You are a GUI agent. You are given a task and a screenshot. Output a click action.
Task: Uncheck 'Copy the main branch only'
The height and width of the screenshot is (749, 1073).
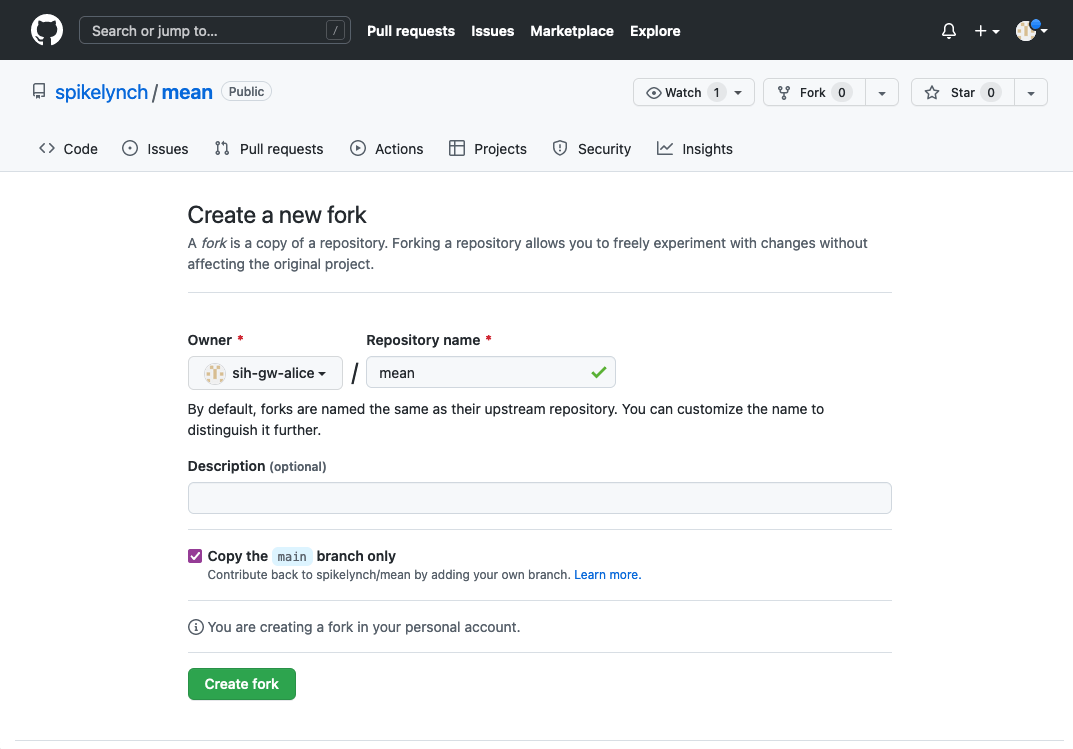coord(194,555)
